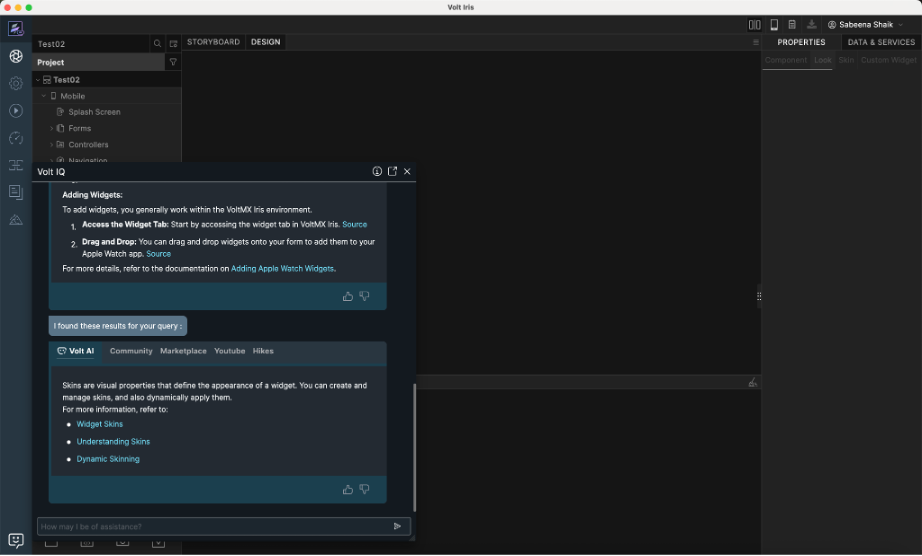Switch to the Community results tab
This screenshot has width=922, height=556.
(x=131, y=351)
